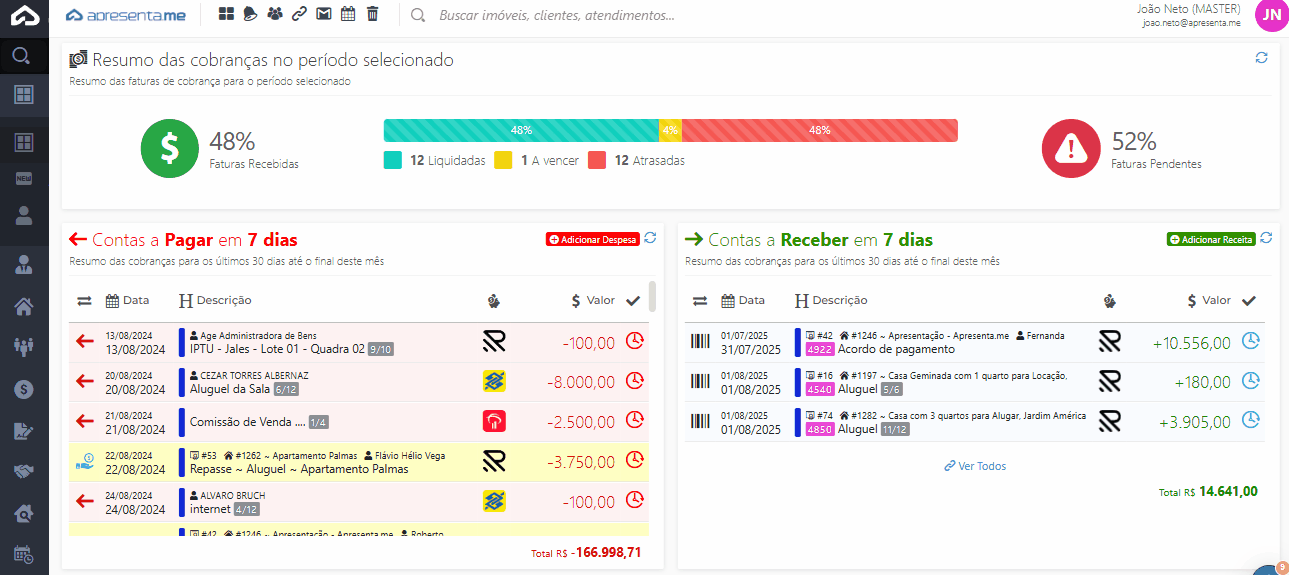Screen dimensions: 1289x575
Task: Open the Ver Todos link
Action: click(x=975, y=466)
